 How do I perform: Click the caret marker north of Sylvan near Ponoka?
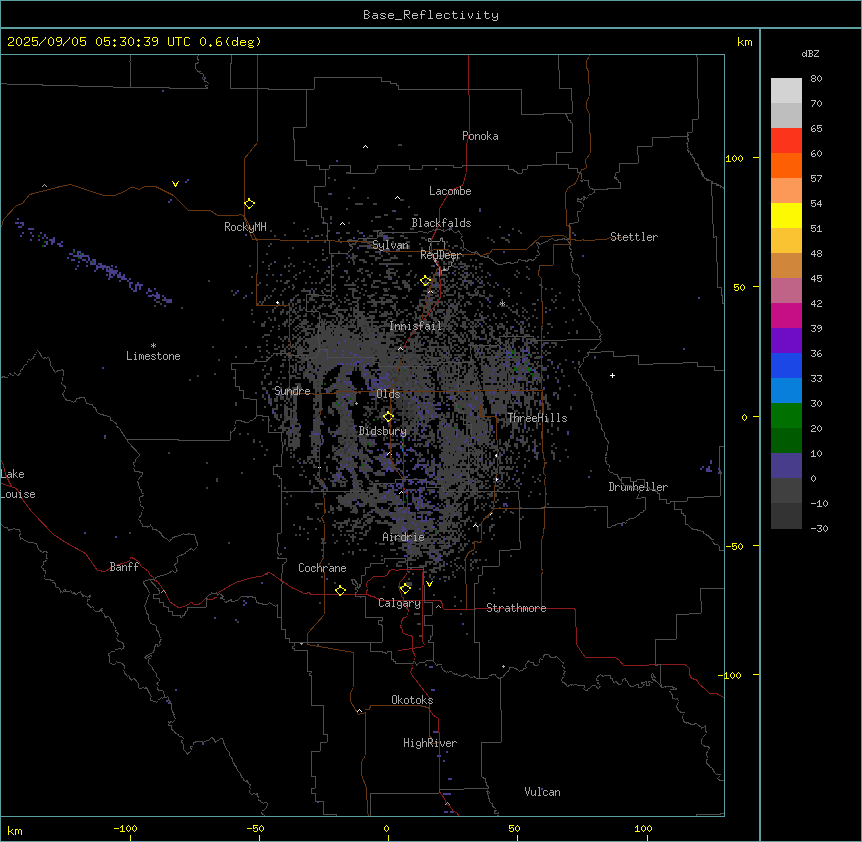[x=365, y=147]
